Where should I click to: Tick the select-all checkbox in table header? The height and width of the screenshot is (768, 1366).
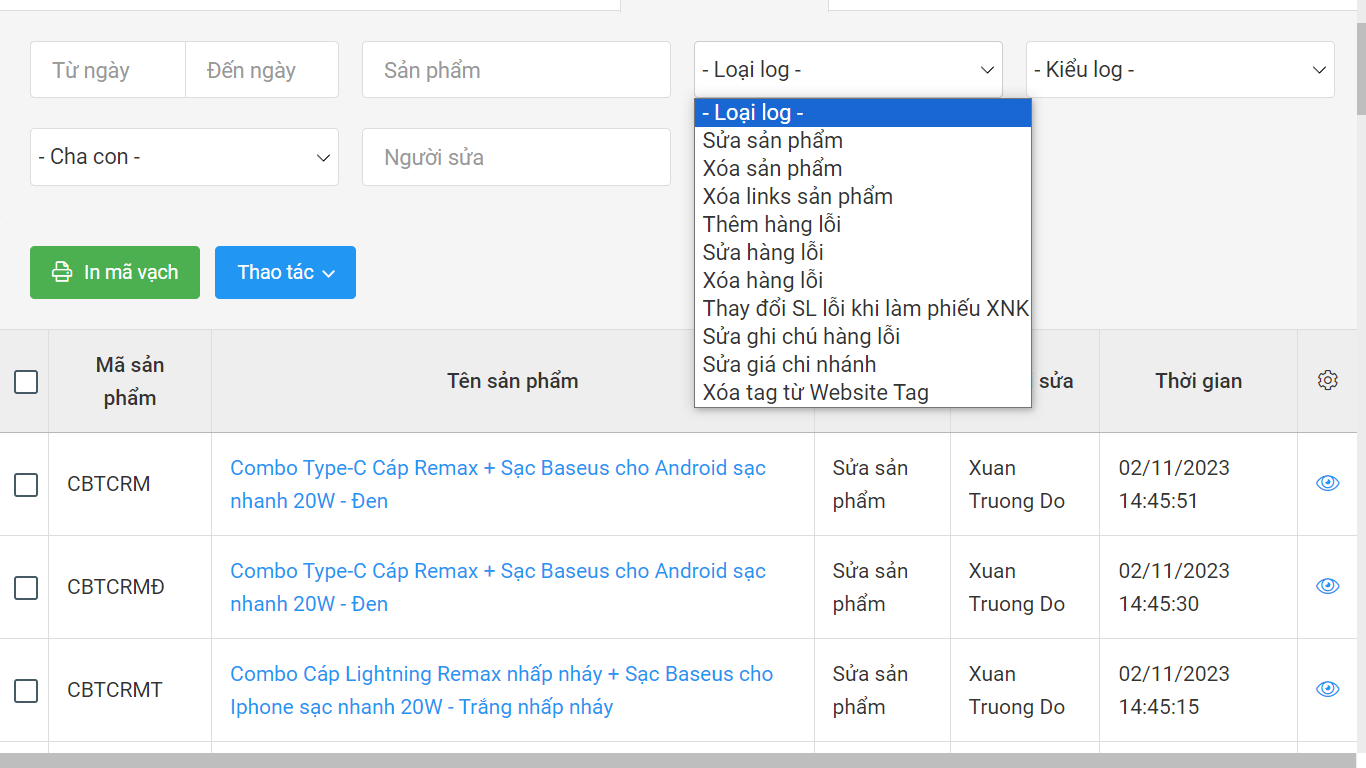point(25,381)
